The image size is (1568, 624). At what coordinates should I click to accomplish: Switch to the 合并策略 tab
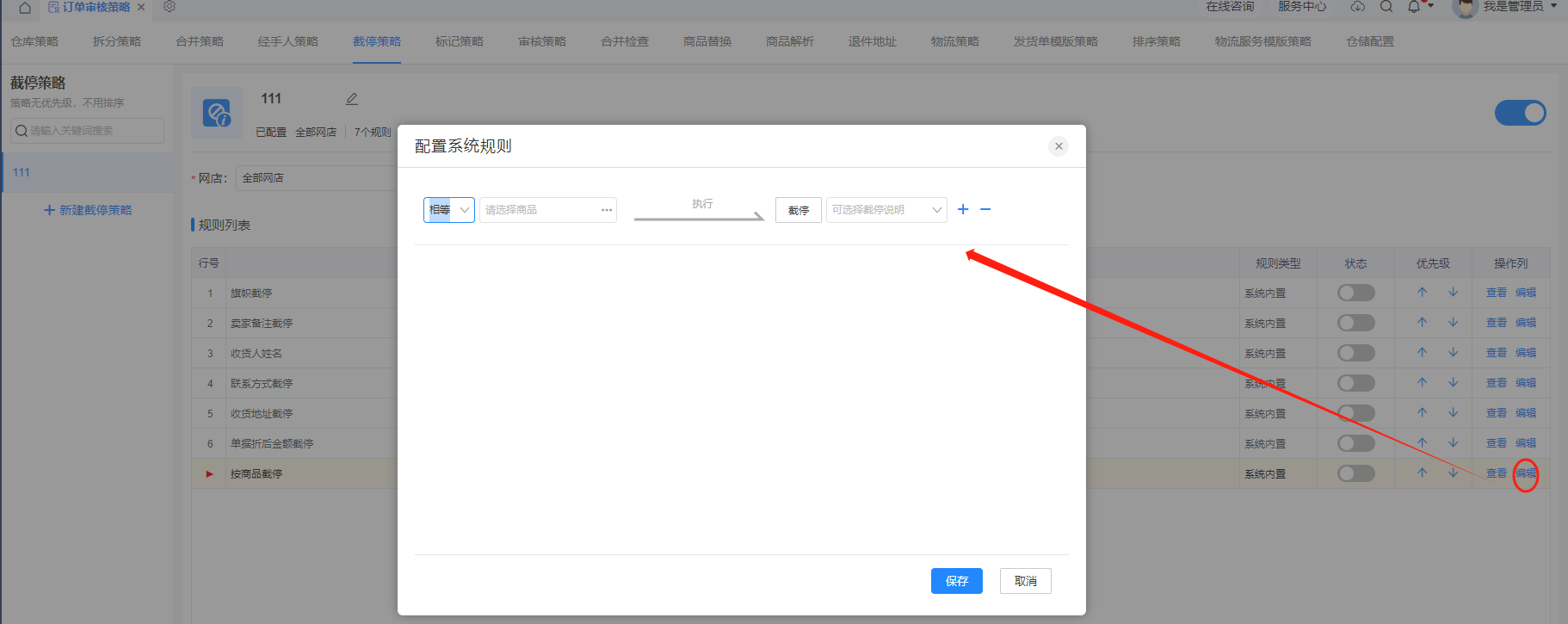click(200, 41)
